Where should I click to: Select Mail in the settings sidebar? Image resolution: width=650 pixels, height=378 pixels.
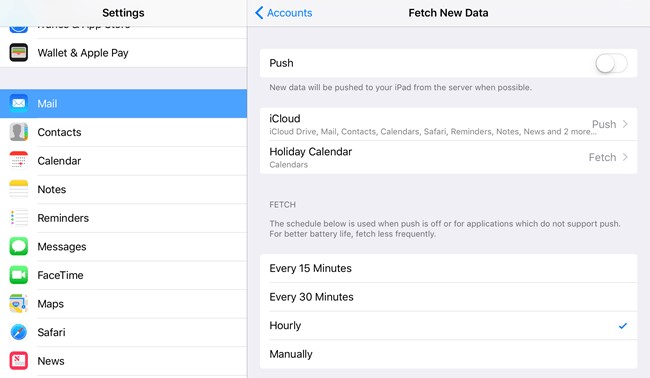pos(124,104)
